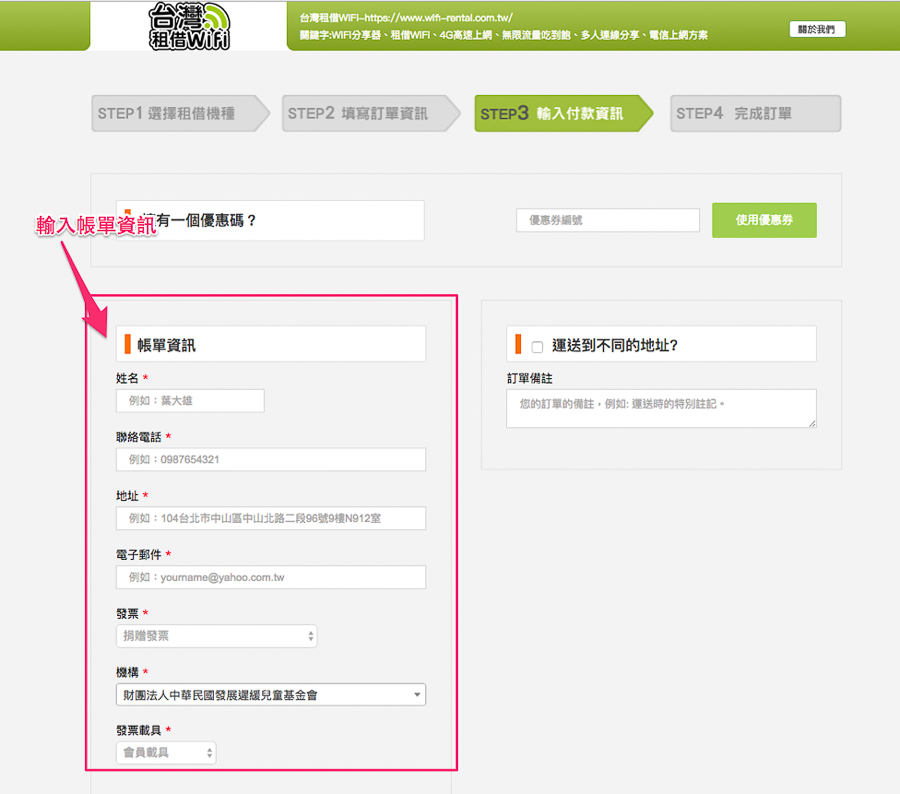Go to STEP1 選擇租借機種
This screenshot has width=900, height=794.
(x=180, y=114)
